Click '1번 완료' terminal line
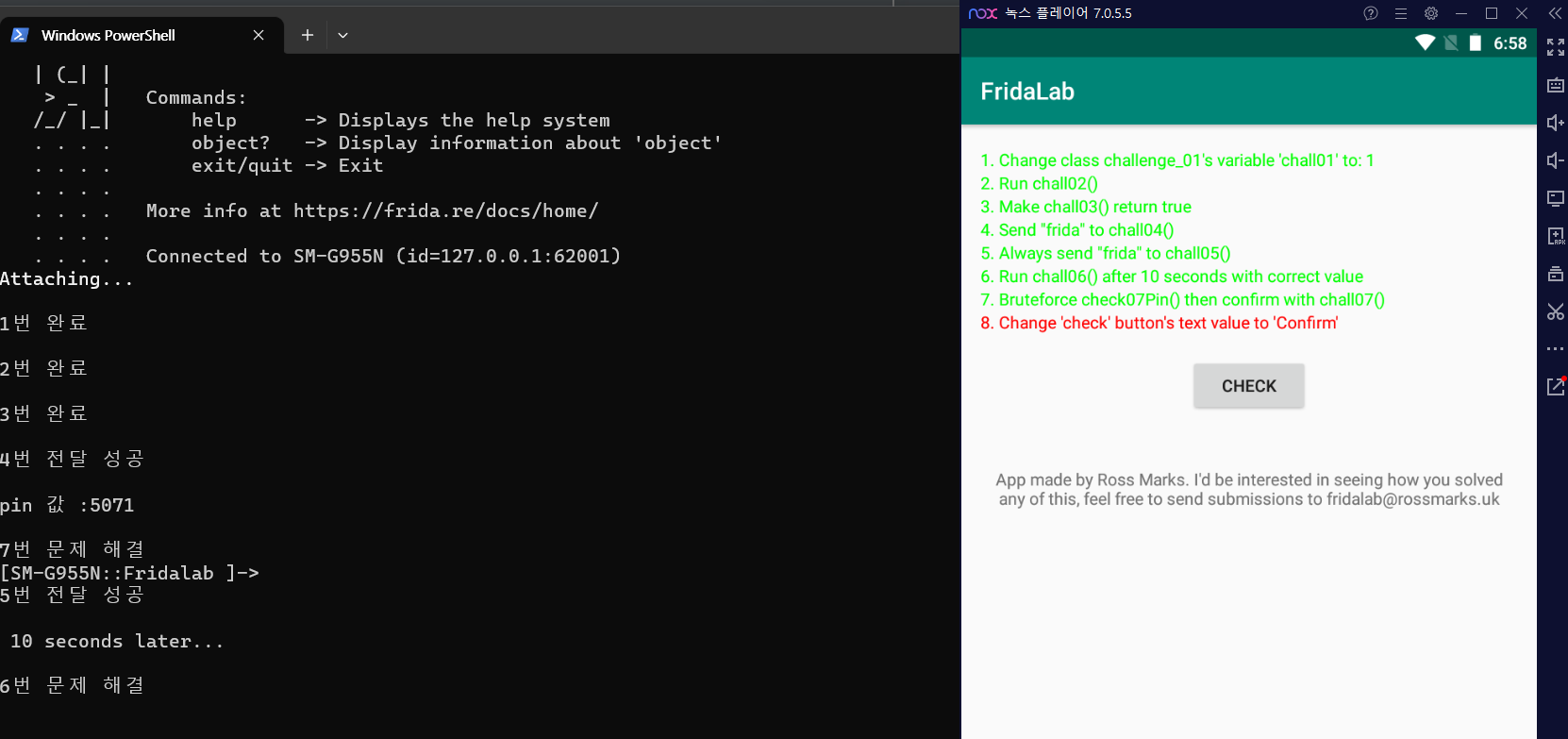Screen dimensions: 1568x739 [x=43, y=323]
